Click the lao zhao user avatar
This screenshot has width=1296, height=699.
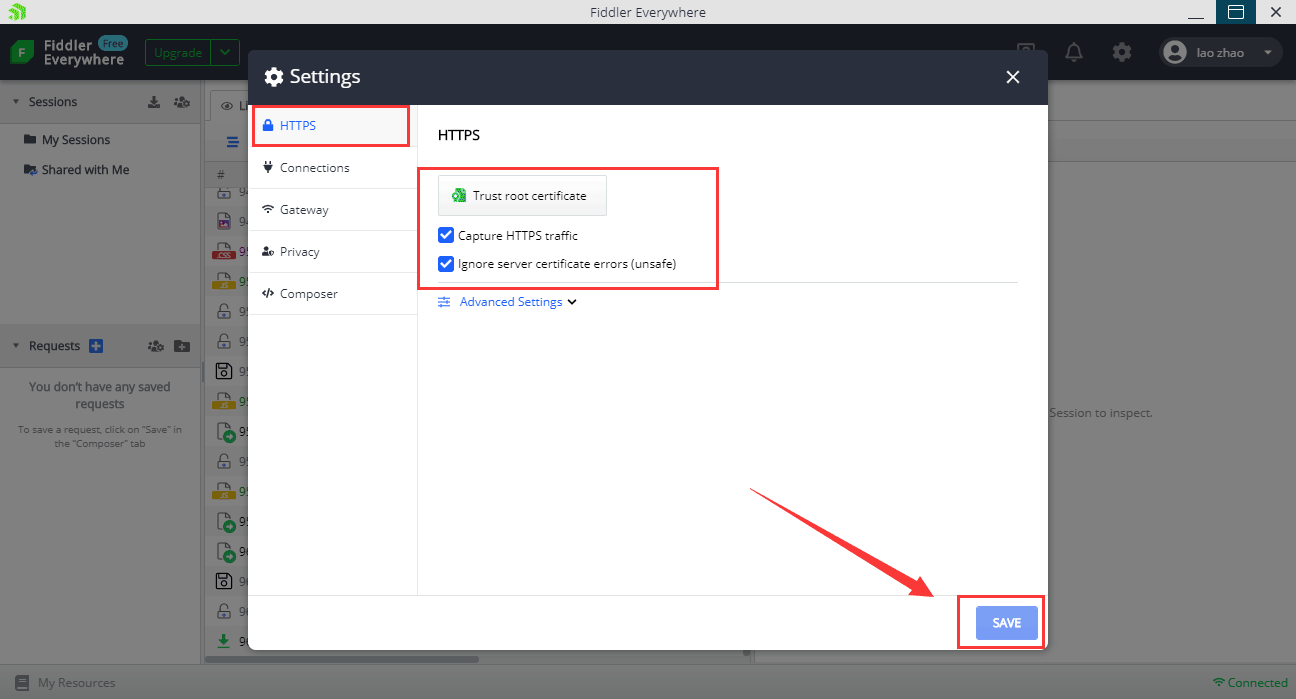(x=1176, y=52)
